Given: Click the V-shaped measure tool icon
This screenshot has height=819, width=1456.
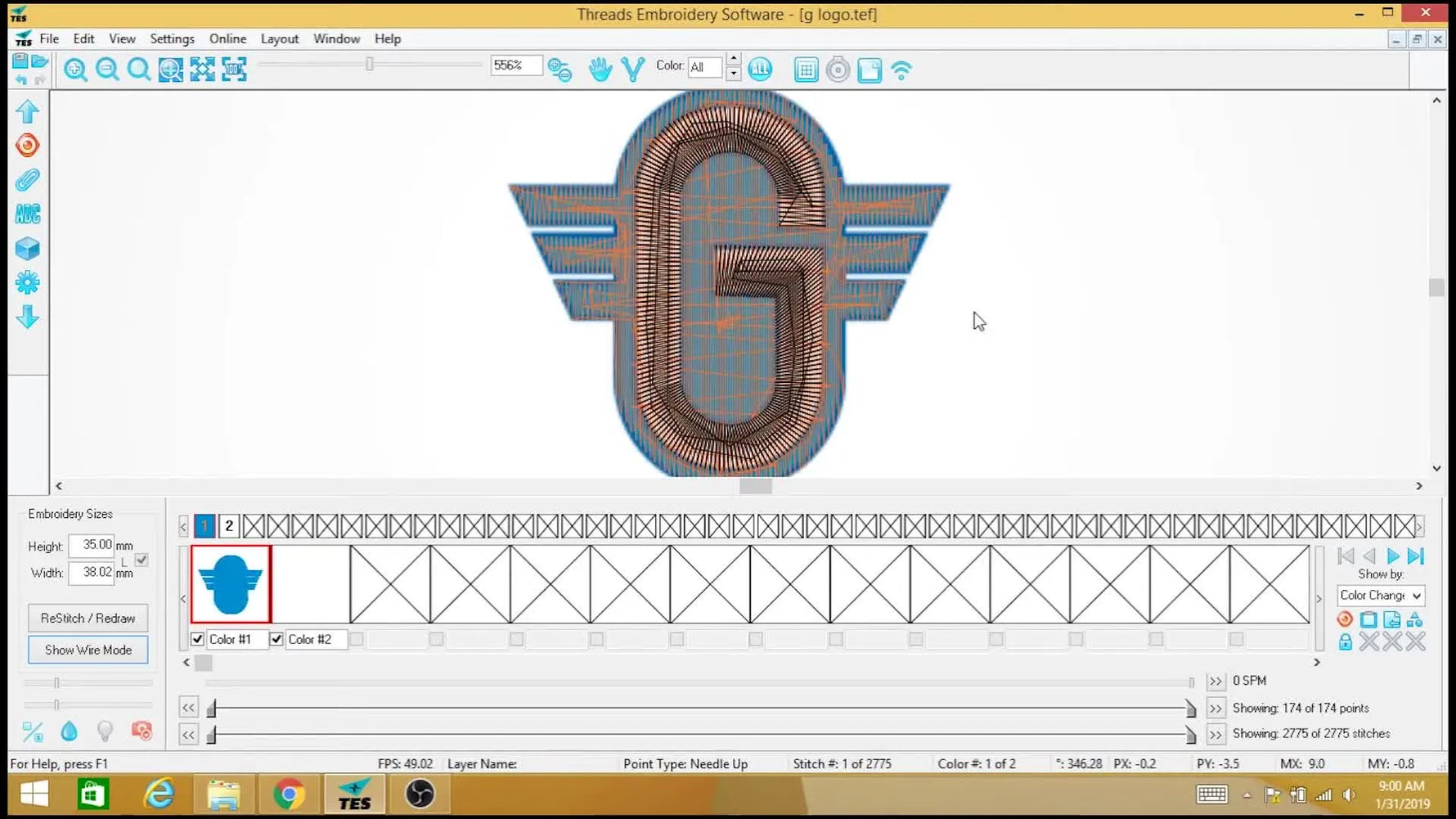Looking at the screenshot, I should coord(633,70).
